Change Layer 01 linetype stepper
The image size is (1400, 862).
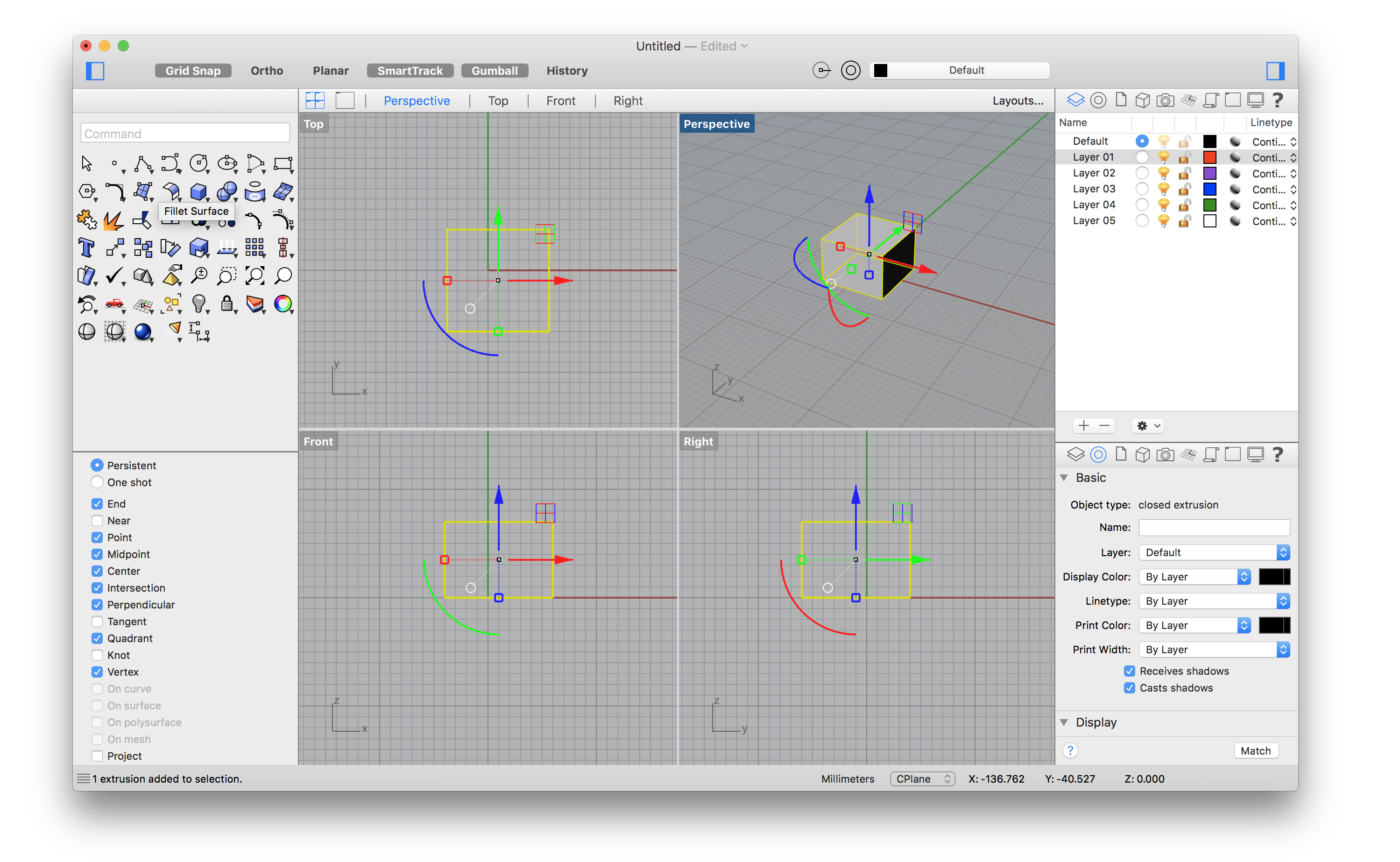1293,157
